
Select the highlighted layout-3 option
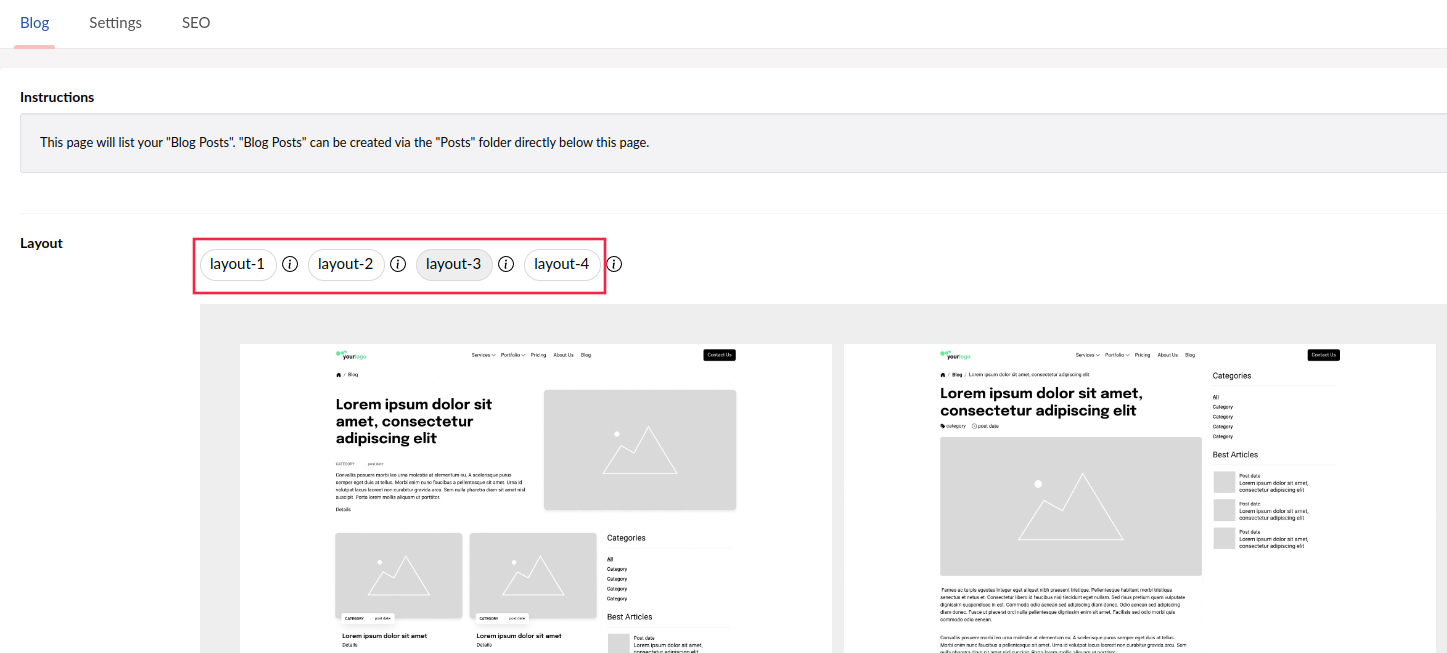pos(454,264)
